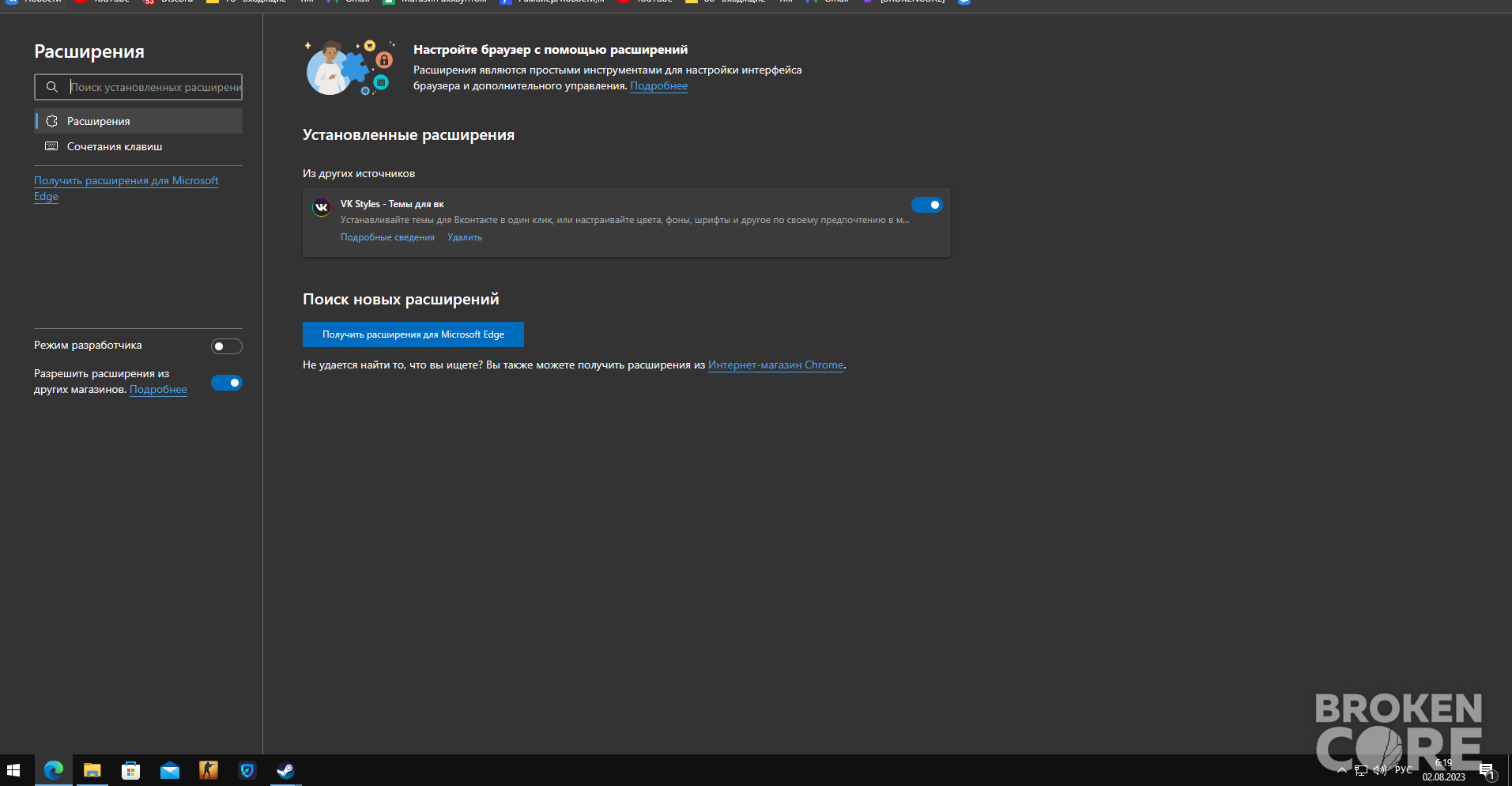Screen dimensions: 1512x786
Task: Click the network icon in system tray
Action: pos(1361,770)
